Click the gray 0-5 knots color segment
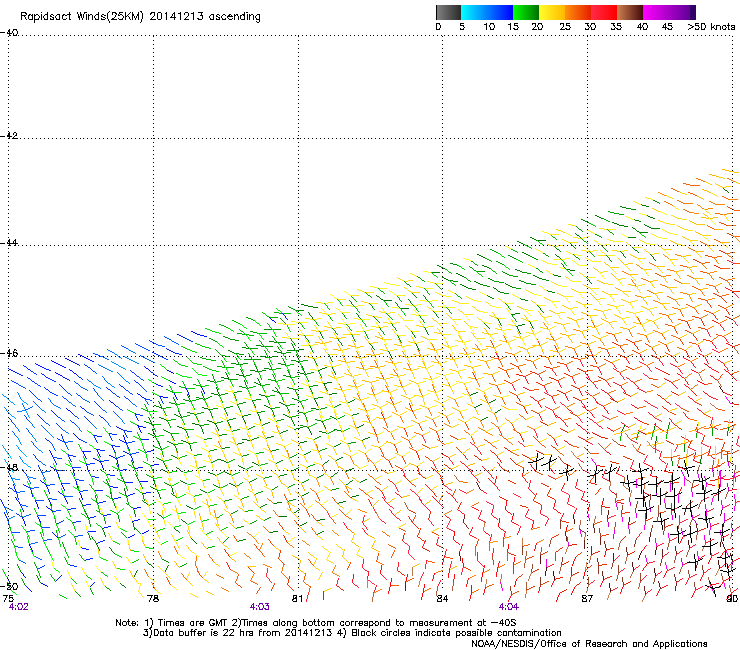The image size is (740, 650). click(x=448, y=12)
